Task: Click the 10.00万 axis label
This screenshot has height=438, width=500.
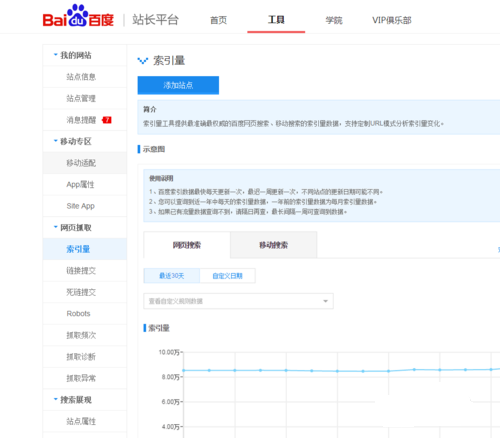Action: point(169,352)
